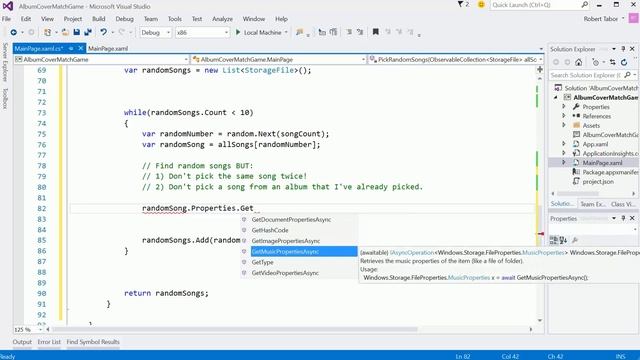Image resolution: width=640 pixels, height=360 pixels.
Task: Toggle pin on MainPage.xaml.cs tab
Action: [x=71, y=48]
